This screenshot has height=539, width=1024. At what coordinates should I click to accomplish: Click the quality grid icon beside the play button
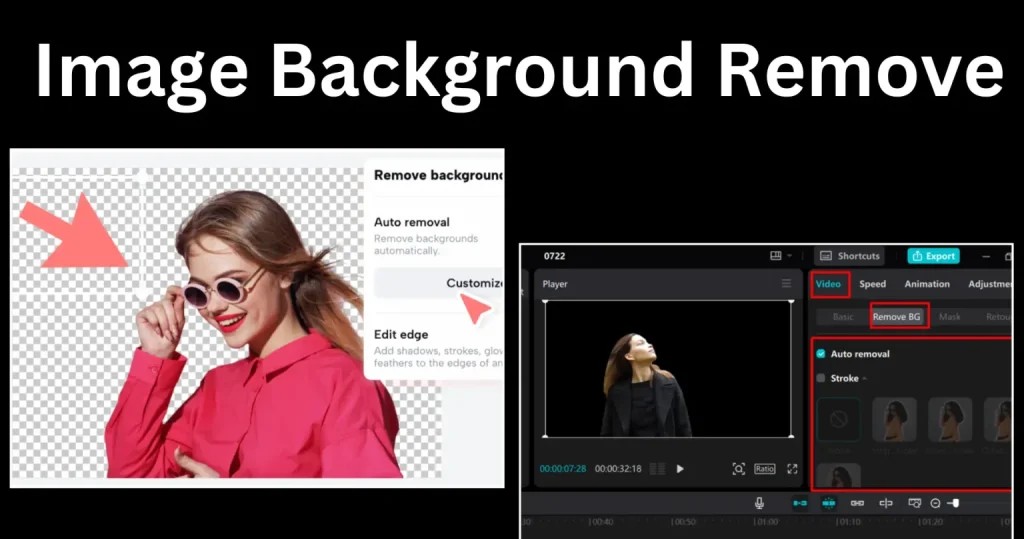coord(658,468)
